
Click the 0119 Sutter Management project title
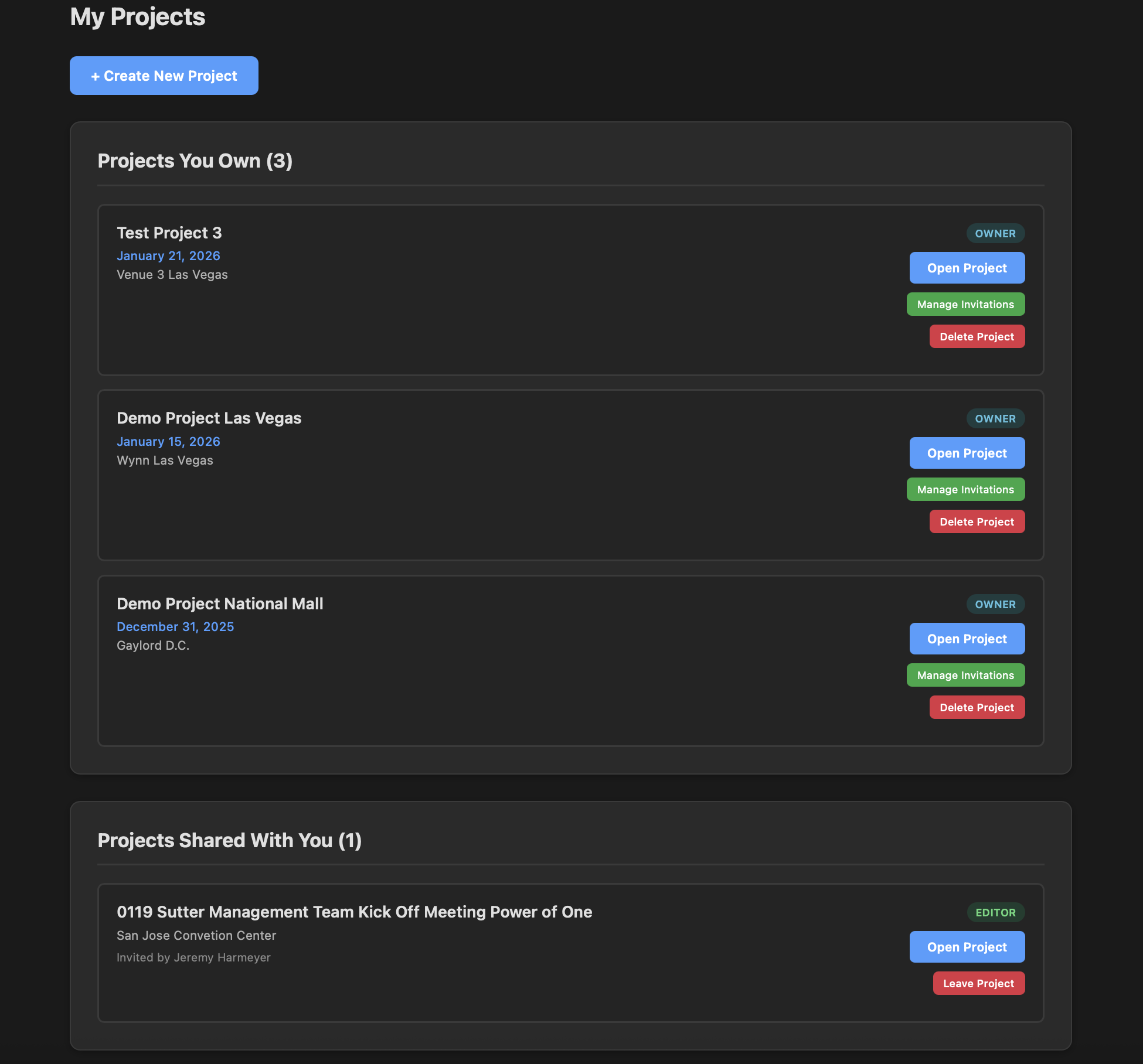tap(354, 912)
